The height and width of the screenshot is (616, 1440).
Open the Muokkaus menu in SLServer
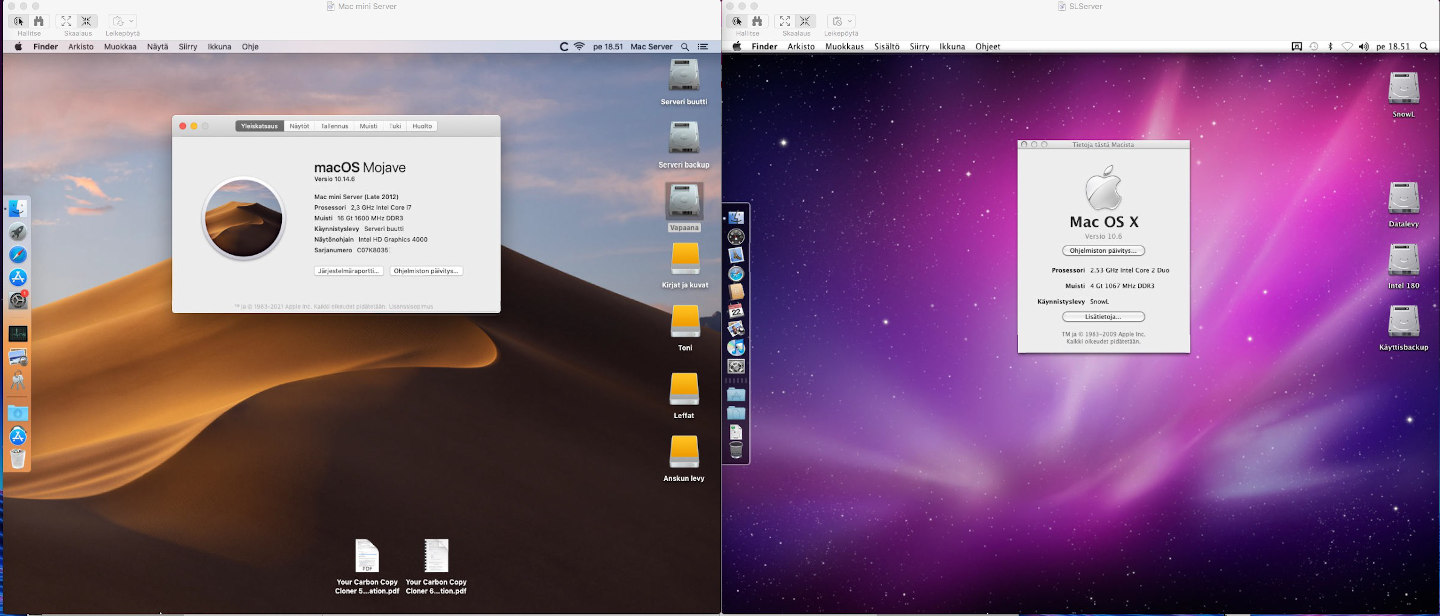[x=844, y=46]
